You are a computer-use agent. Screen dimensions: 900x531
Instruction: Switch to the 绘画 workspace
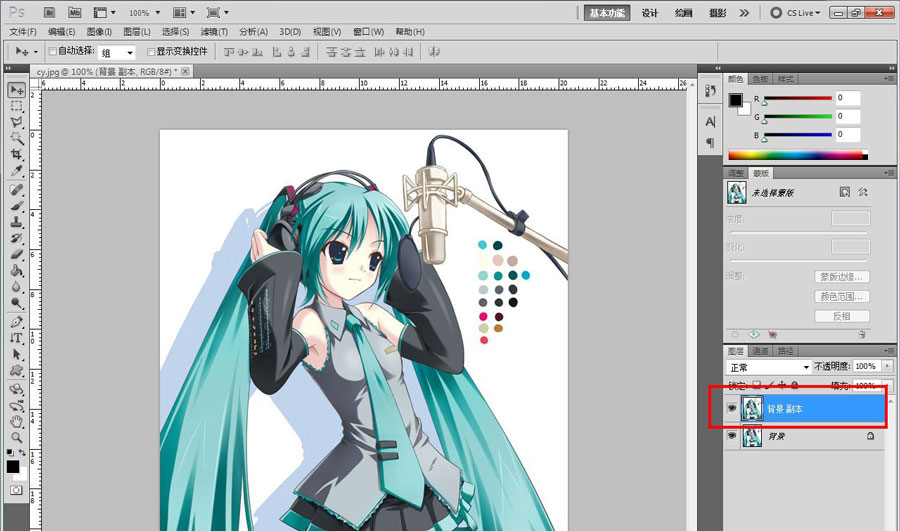point(683,13)
